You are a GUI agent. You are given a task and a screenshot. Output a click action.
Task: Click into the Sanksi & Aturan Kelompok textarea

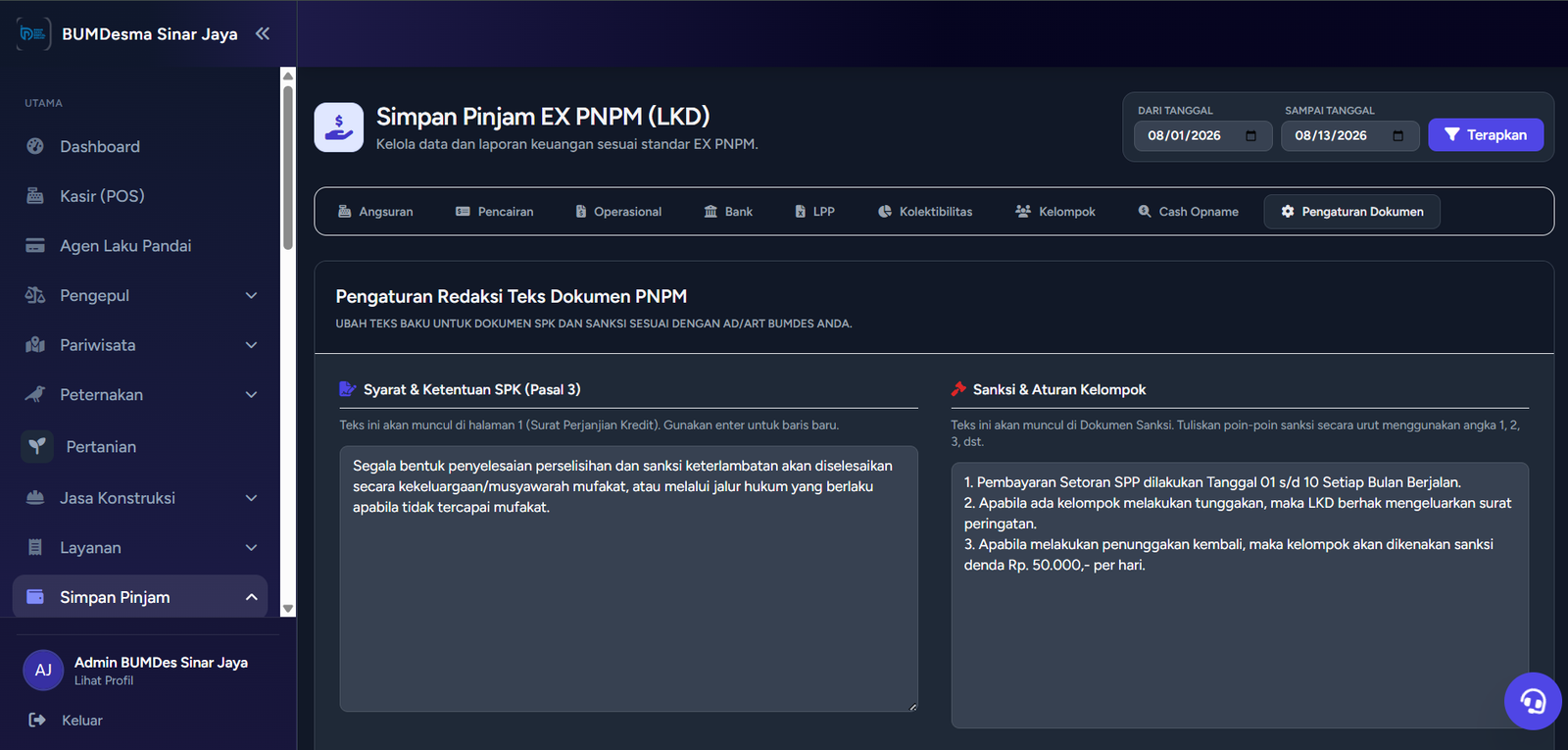(x=1240, y=595)
